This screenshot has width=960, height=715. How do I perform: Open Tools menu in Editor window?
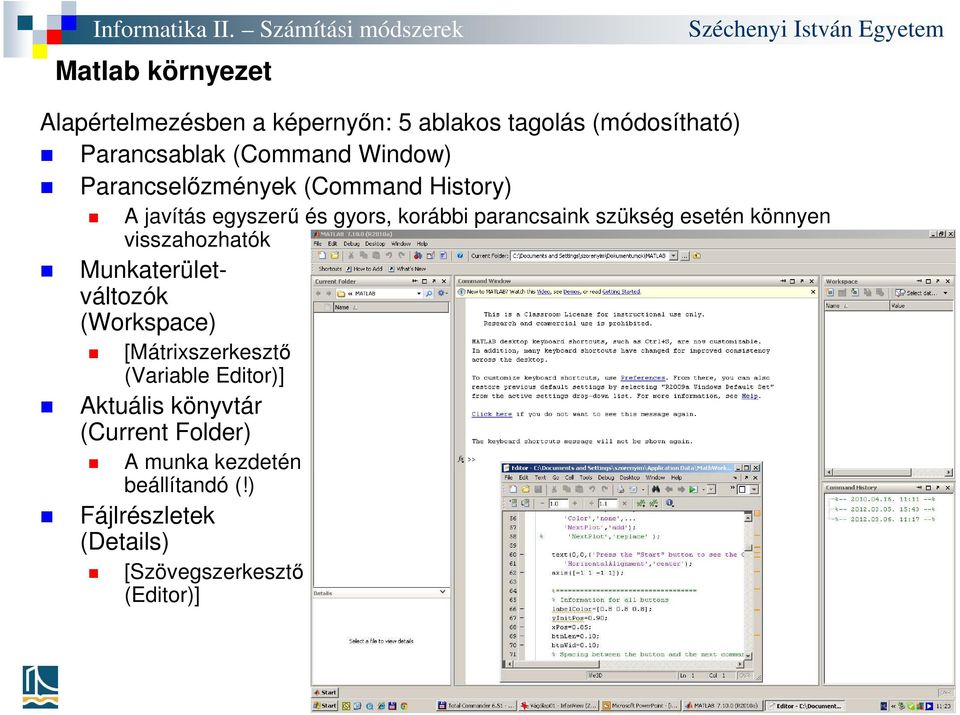(586, 477)
